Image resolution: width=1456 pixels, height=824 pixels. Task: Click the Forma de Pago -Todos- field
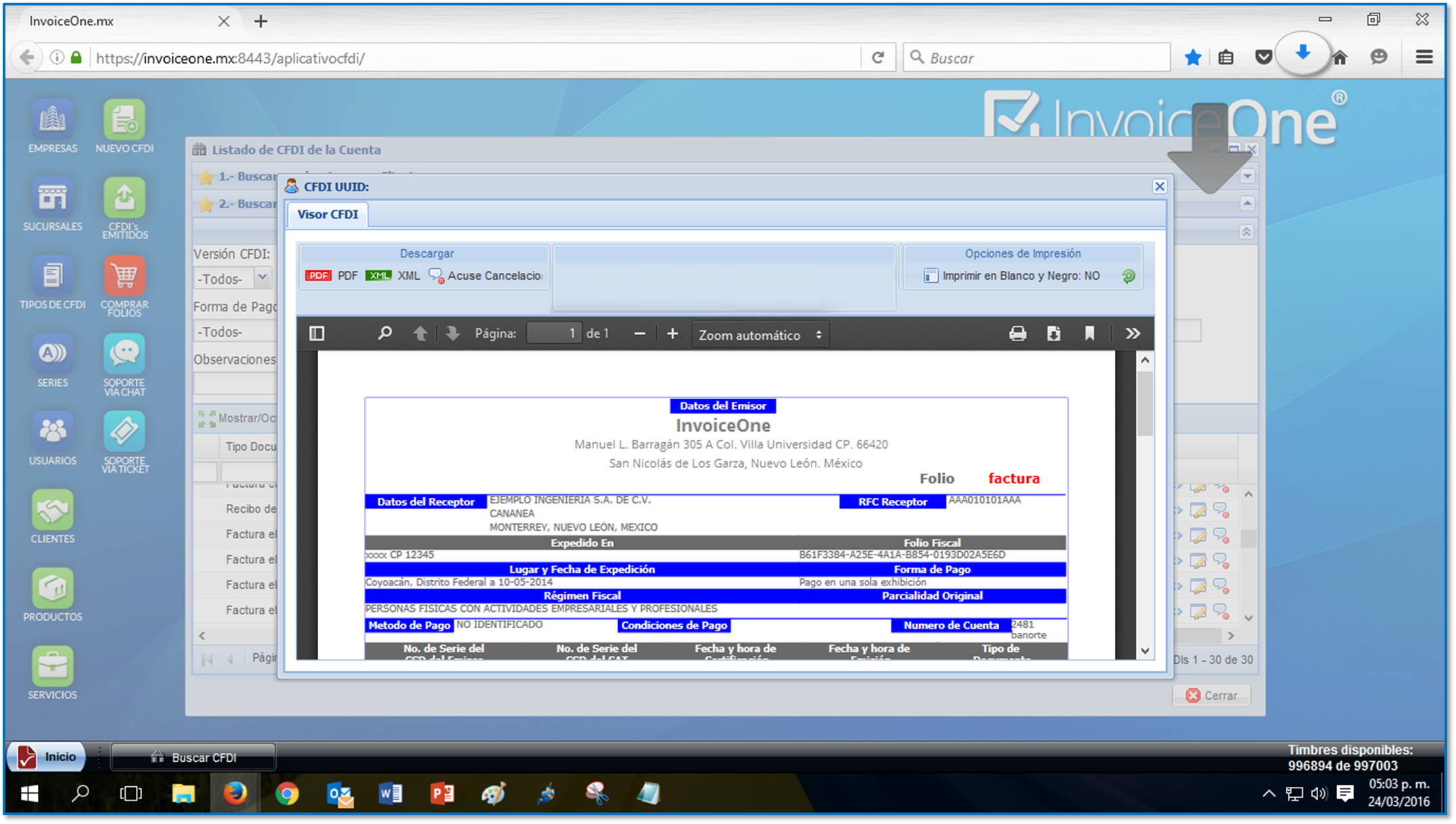(235, 332)
